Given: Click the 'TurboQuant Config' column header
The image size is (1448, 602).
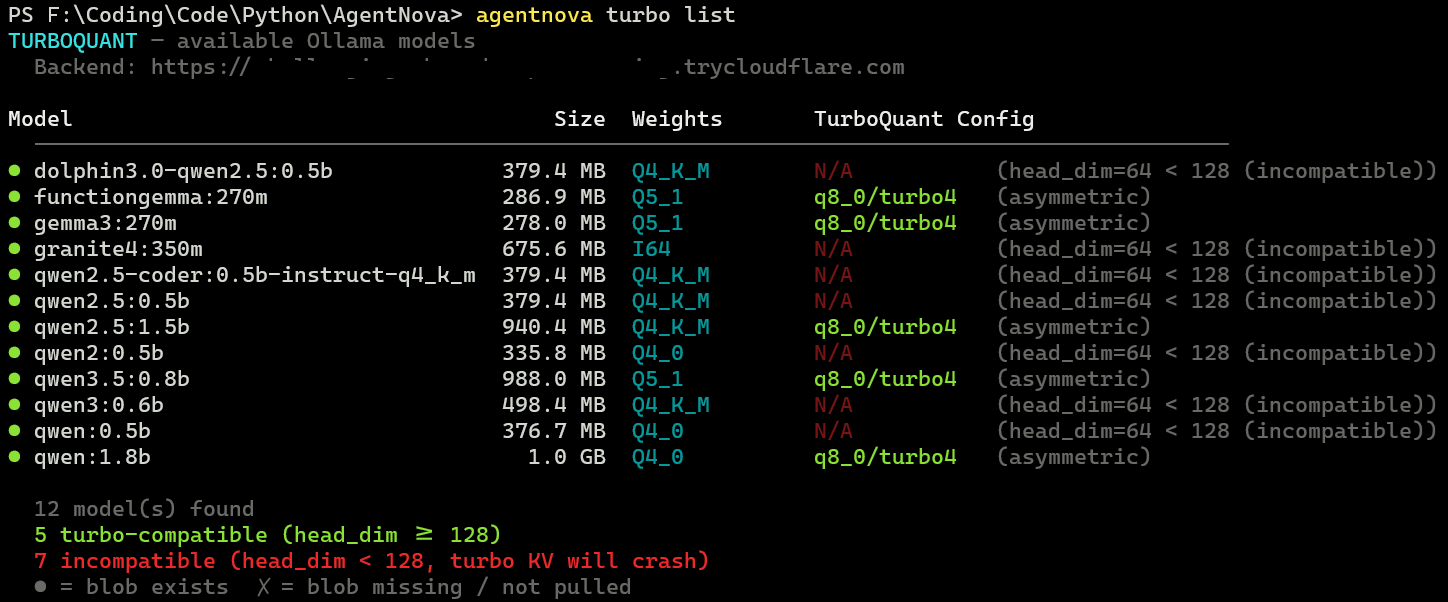Looking at the screenshot, I should click(x=924, y=119).
